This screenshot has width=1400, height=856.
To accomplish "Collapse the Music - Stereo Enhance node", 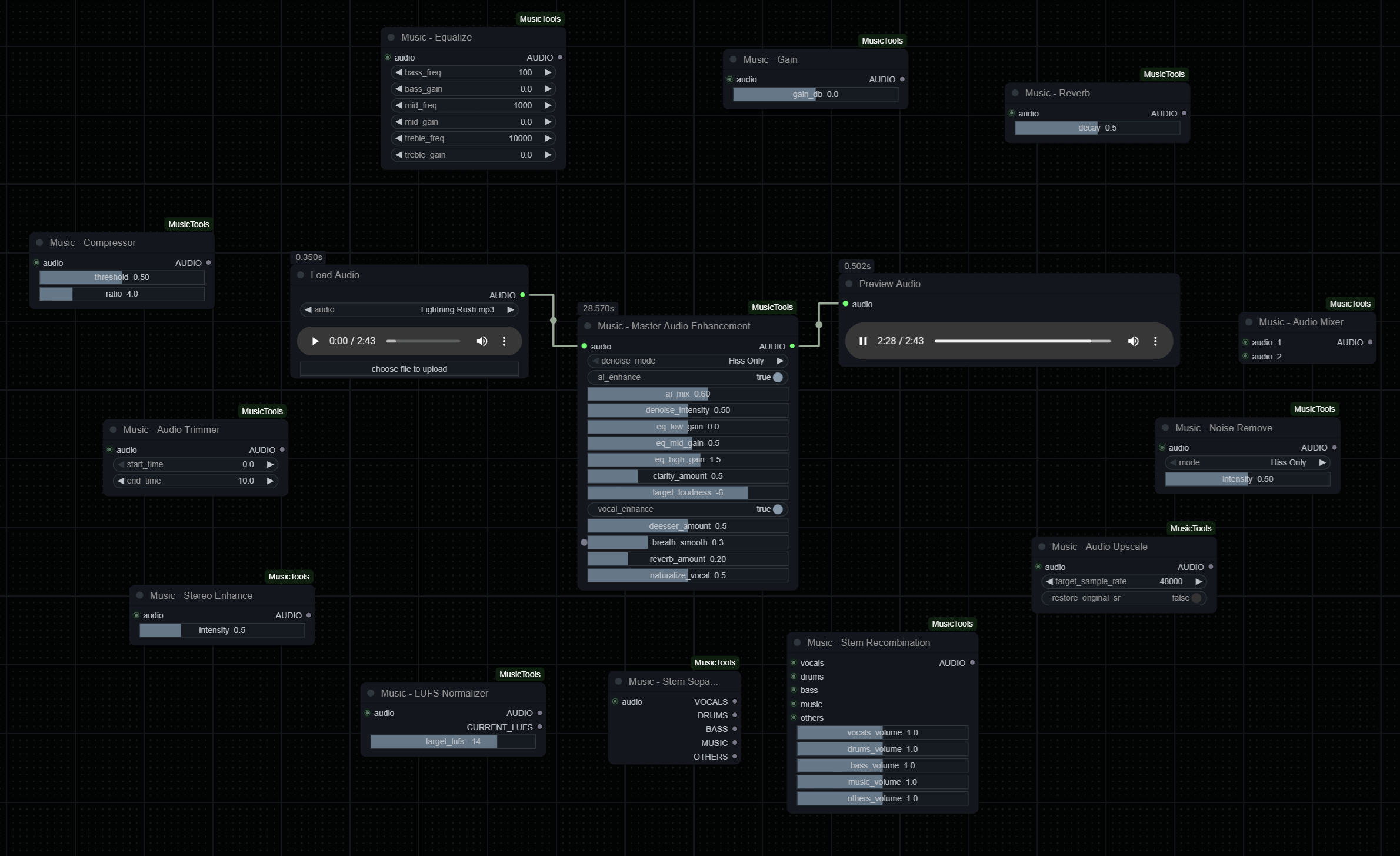I will tap(139, 595).
